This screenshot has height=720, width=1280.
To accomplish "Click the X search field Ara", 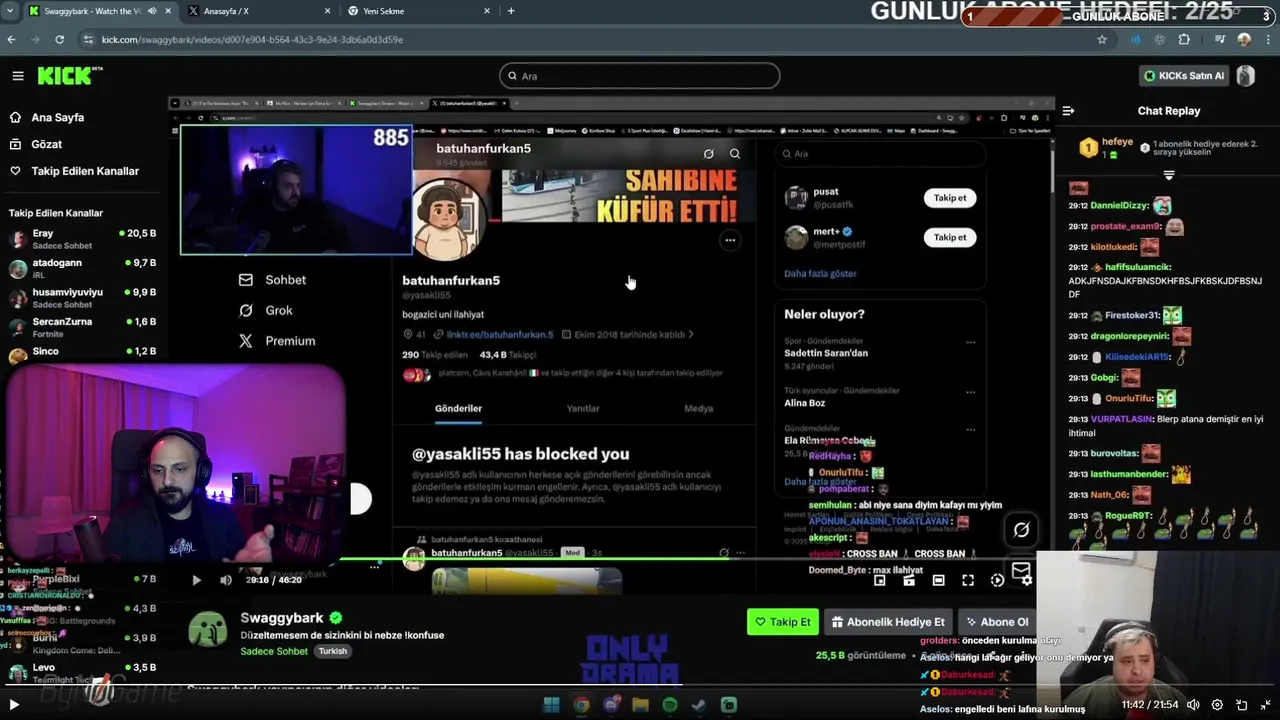I will pos(880,154).
